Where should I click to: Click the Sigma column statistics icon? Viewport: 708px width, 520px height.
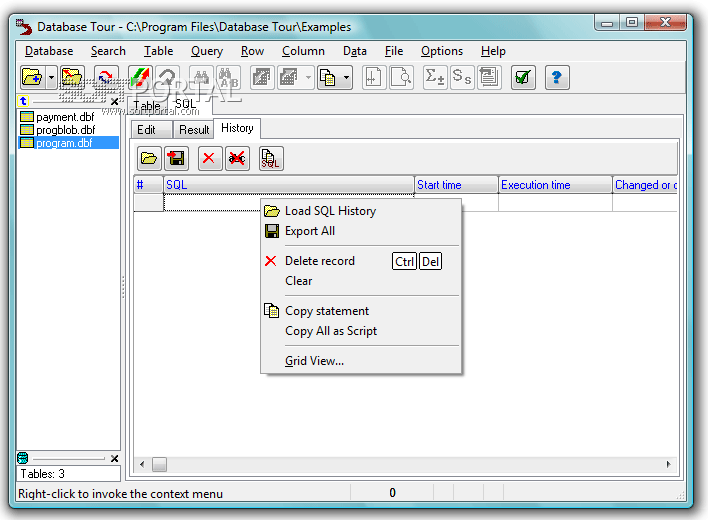435,78
